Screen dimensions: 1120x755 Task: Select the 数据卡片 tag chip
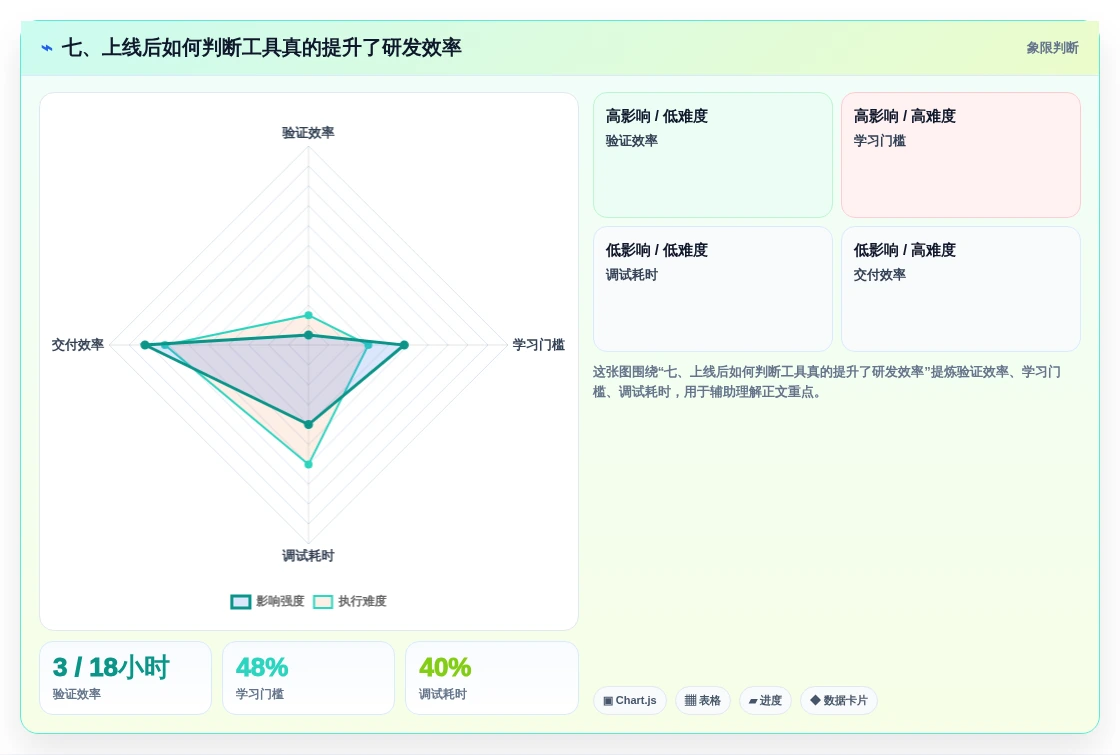click(x=839, y=700)
